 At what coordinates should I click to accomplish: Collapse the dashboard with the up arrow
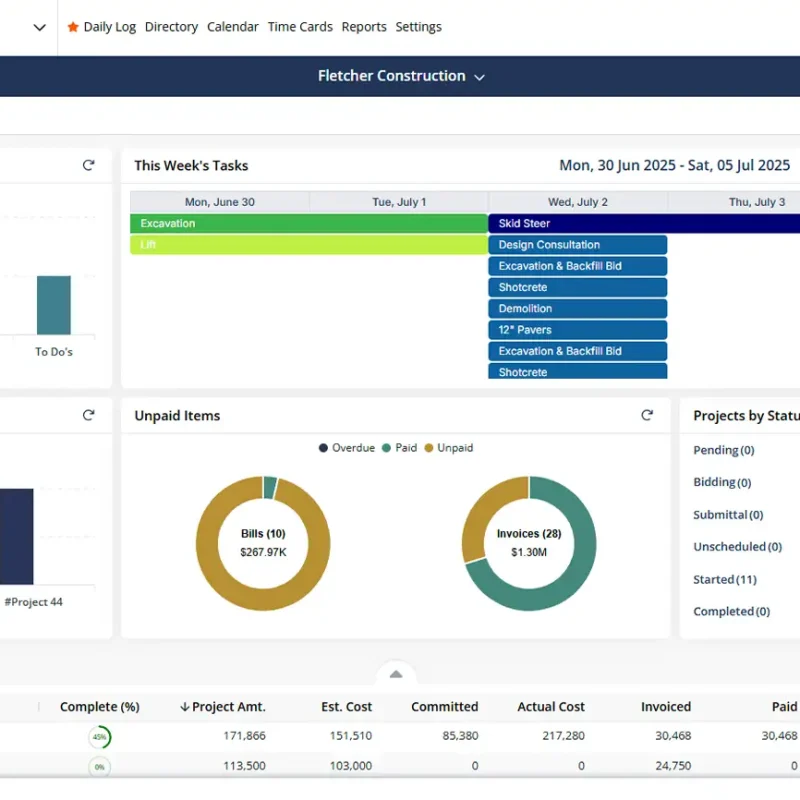tap(396, 674)
